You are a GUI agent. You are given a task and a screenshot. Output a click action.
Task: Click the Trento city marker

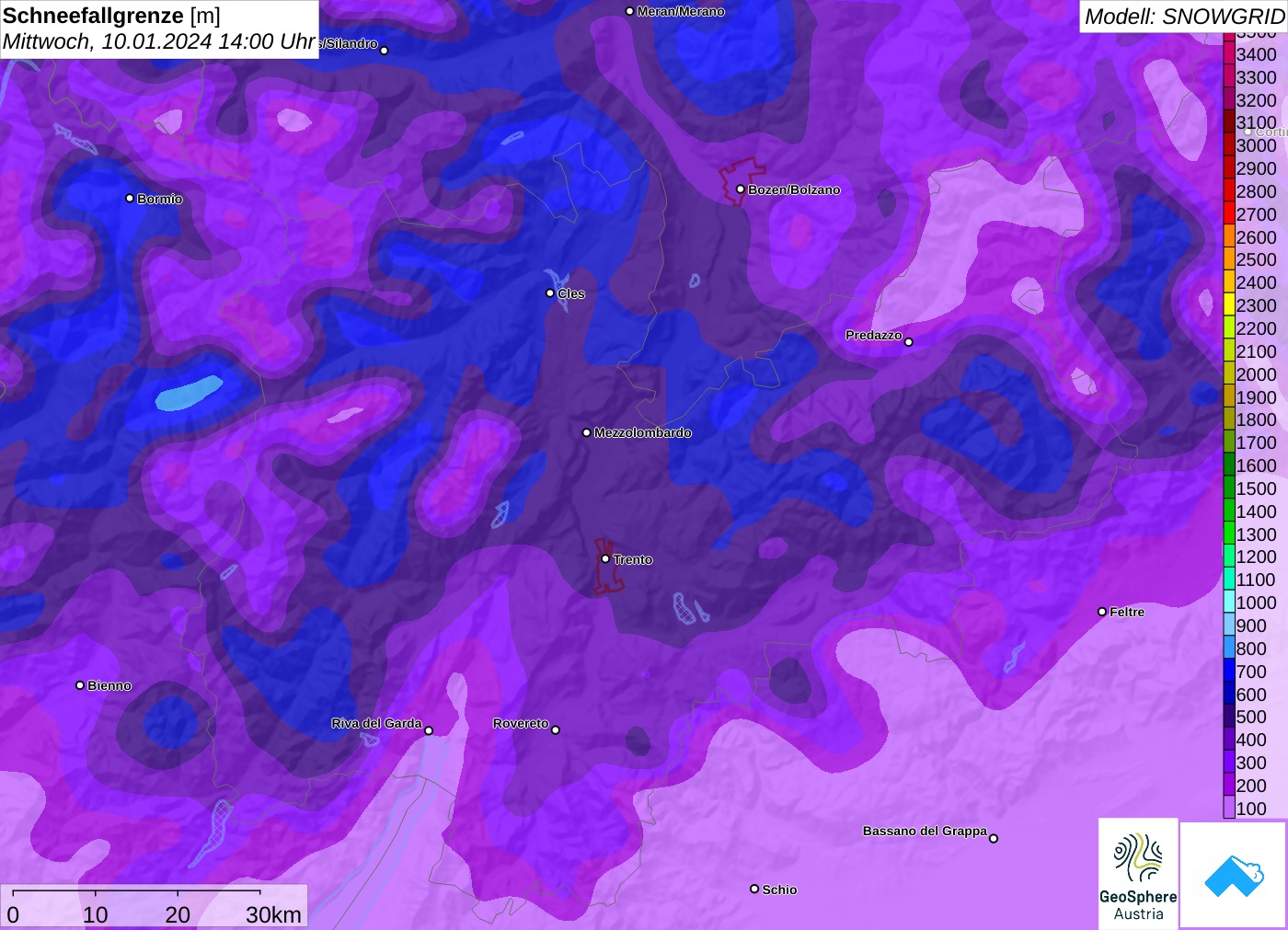tap(605, 558)
